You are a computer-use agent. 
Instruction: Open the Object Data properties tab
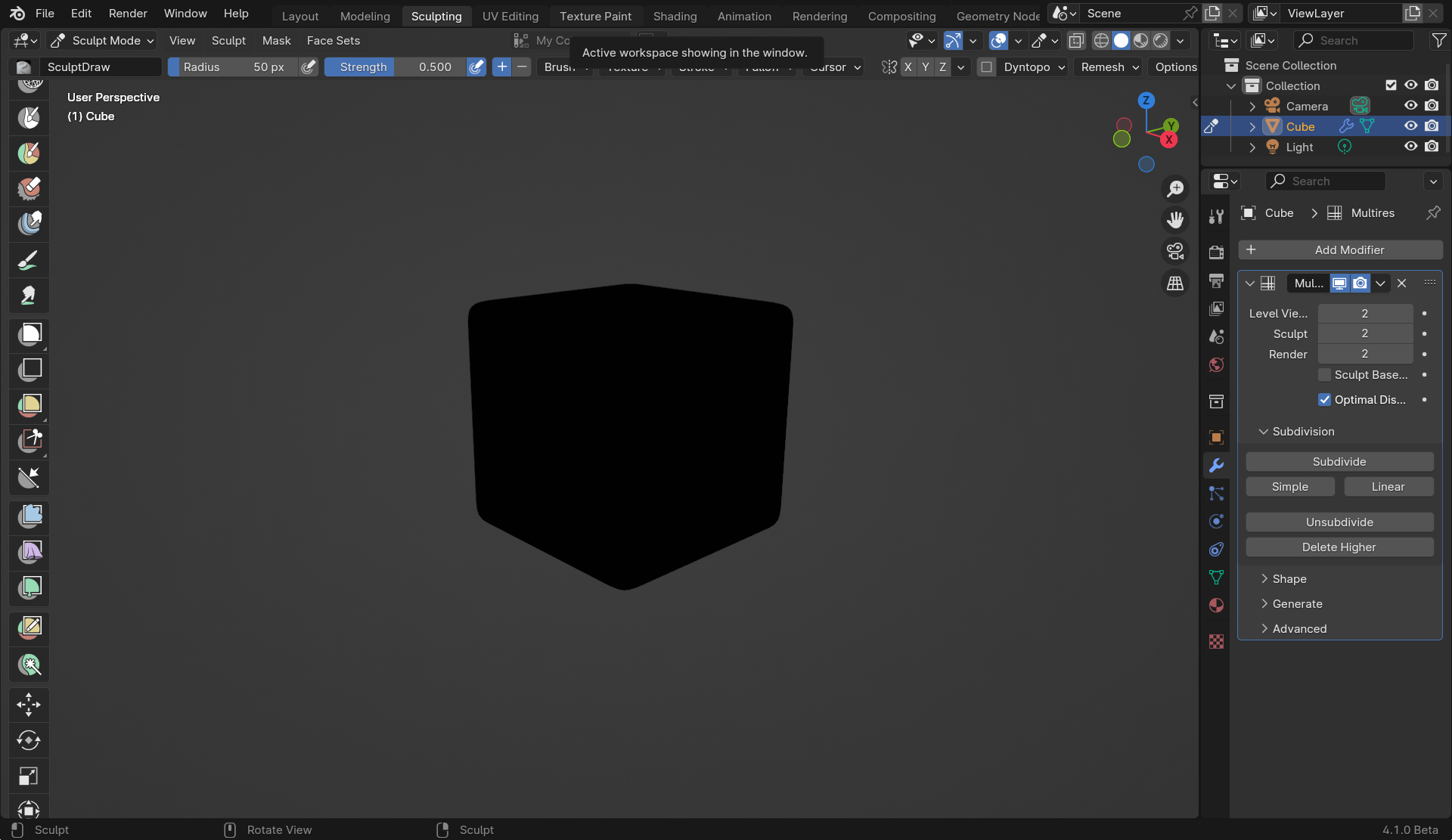point(1216,578)
